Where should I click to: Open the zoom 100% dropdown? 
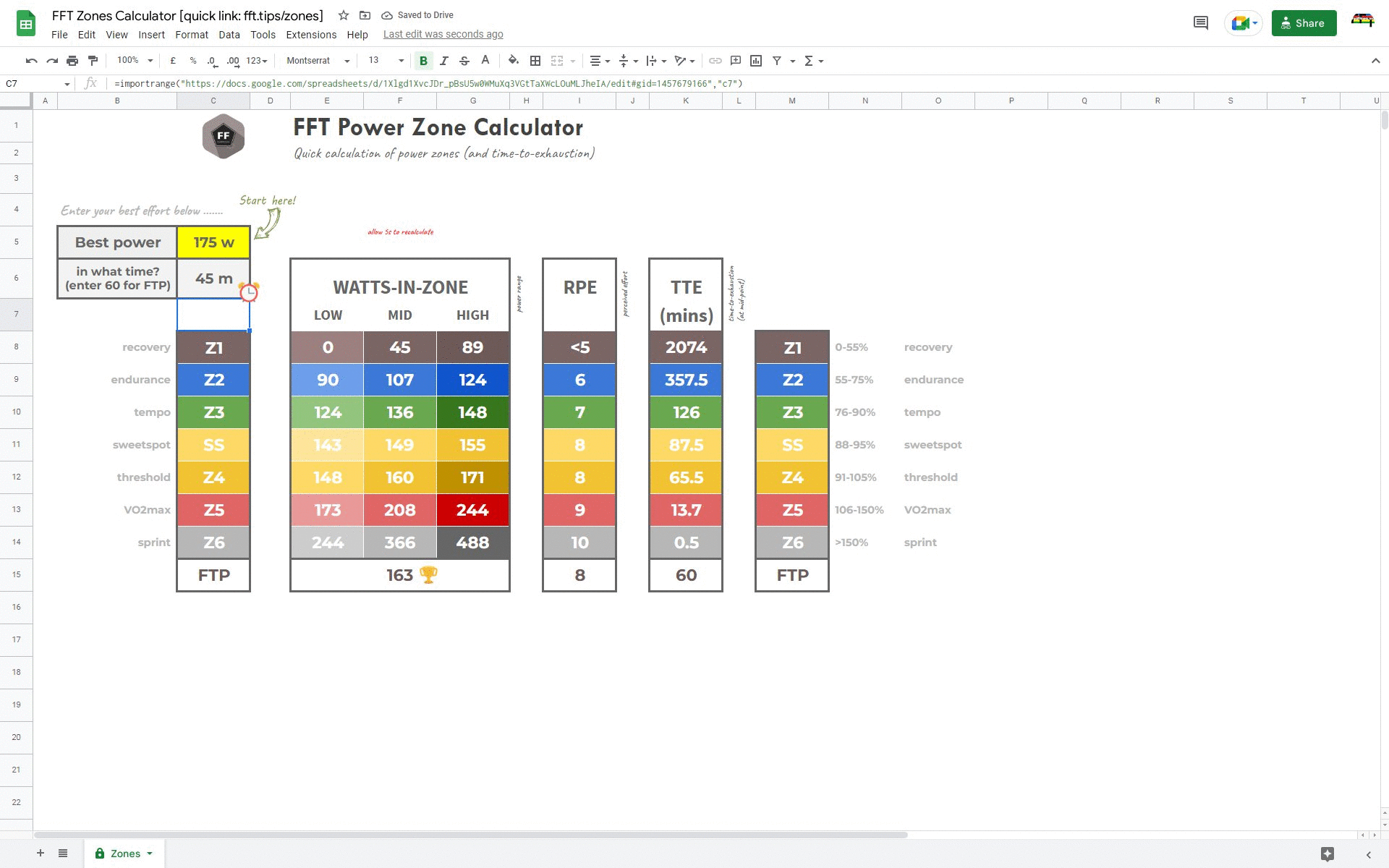(x=135, y=61)
